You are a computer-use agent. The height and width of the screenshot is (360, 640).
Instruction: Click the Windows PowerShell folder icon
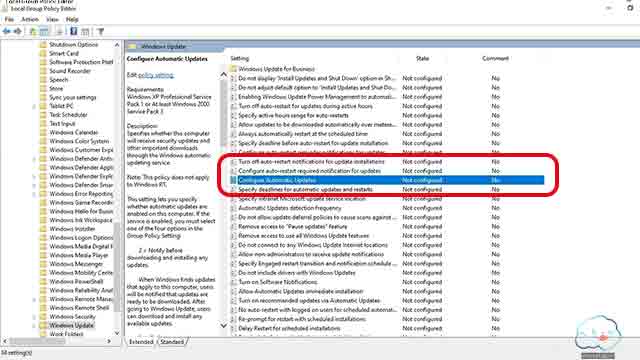tap(43, 282)
